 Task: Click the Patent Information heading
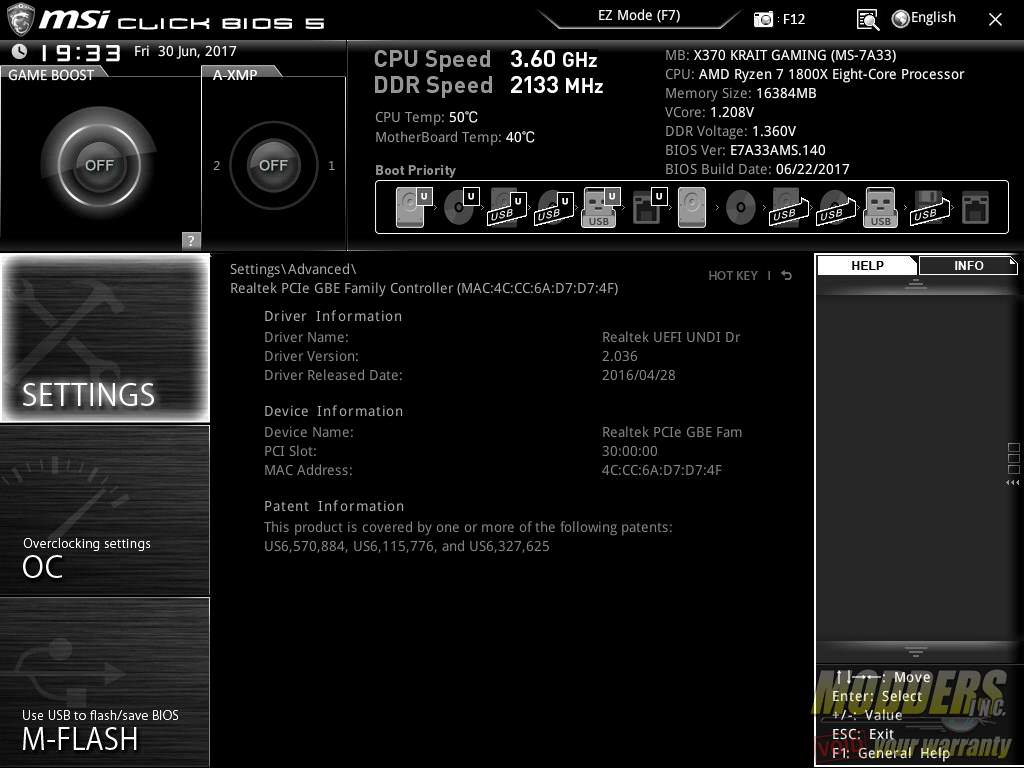pyautogui.click(x=334, y=506)
